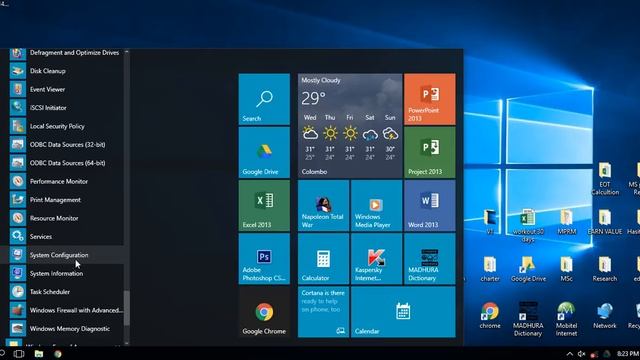Screen dimensions: 640x360
Task: Launch Resource Monitor
Action: pyautogui.click(x=62, y=218)
